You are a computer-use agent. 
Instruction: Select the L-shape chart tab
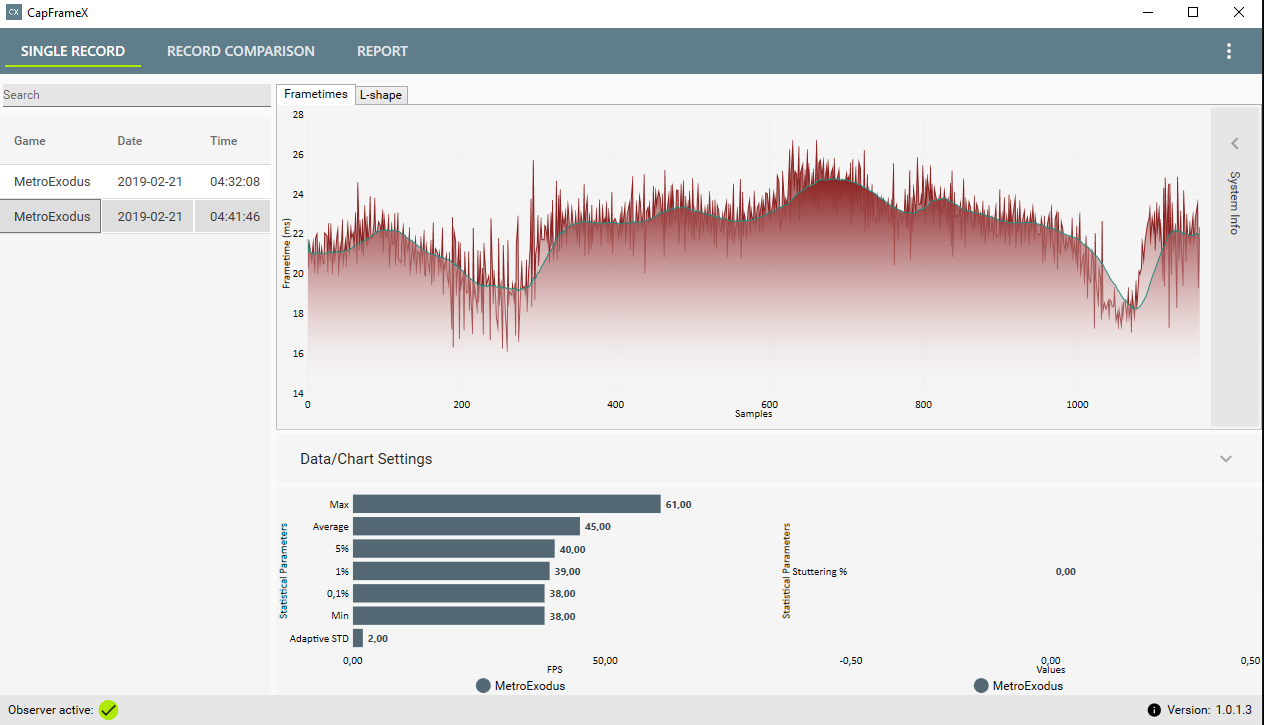(381, 95)
